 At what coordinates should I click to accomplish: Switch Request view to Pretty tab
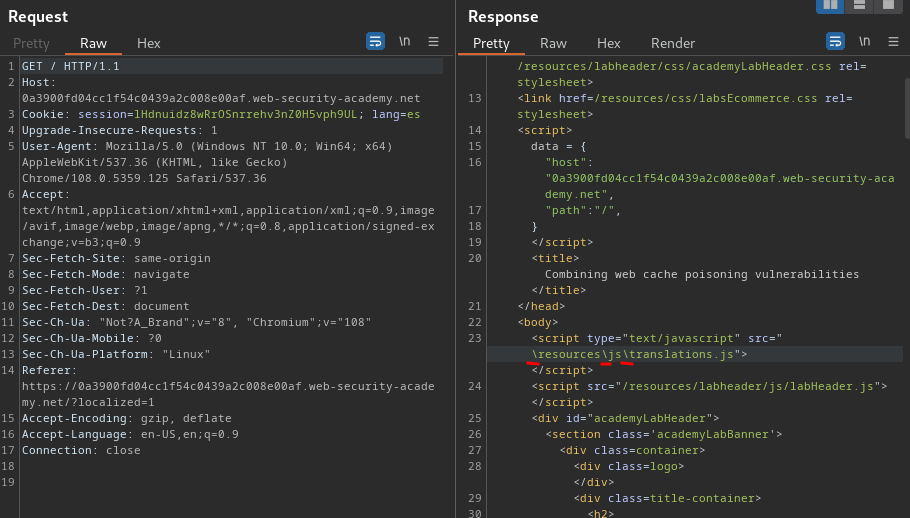tap(31, 44)
